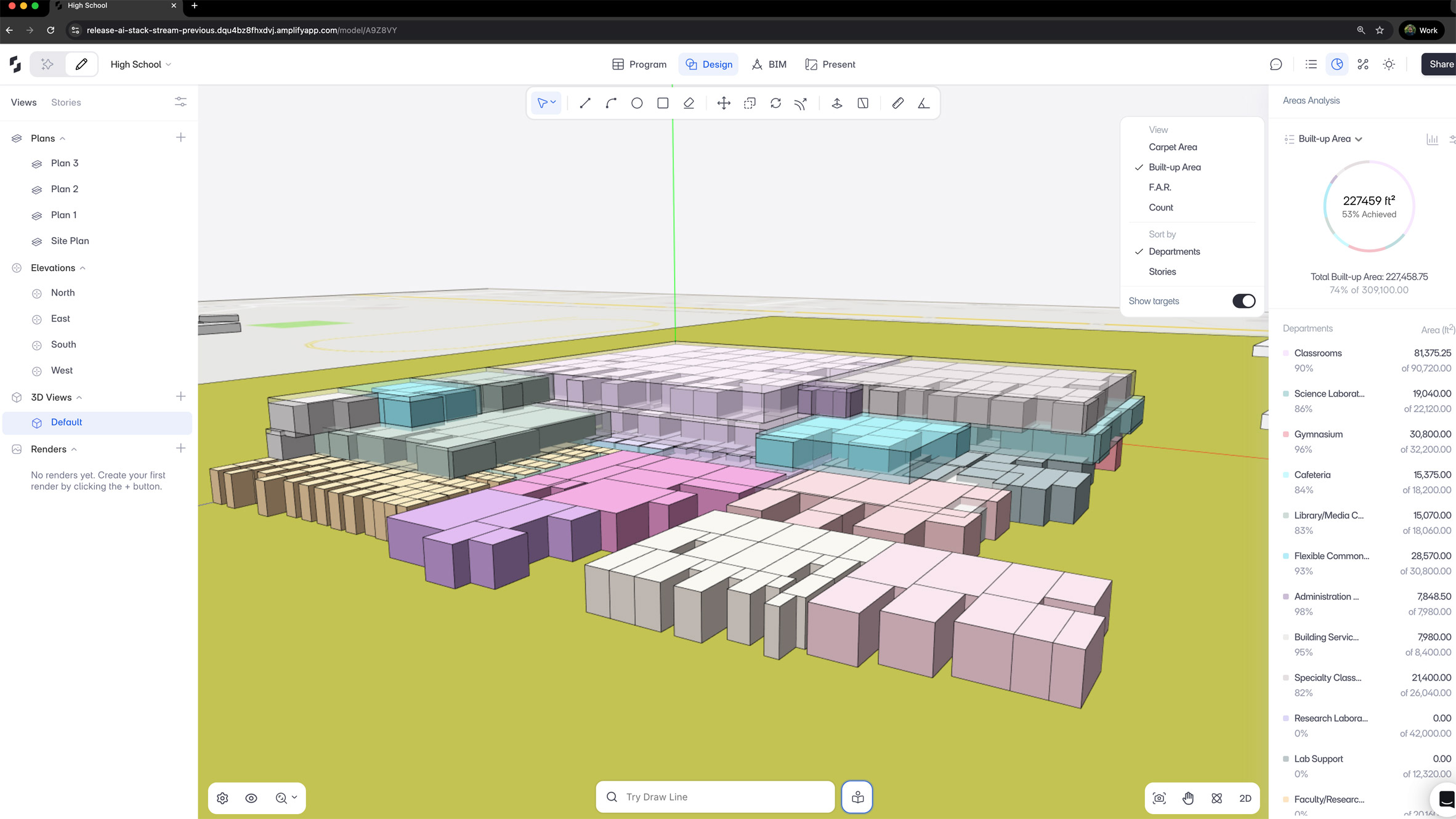Toggle the Show targets switch
The width and height of the screenshot is (1456, 819).
click(1244, 301)
